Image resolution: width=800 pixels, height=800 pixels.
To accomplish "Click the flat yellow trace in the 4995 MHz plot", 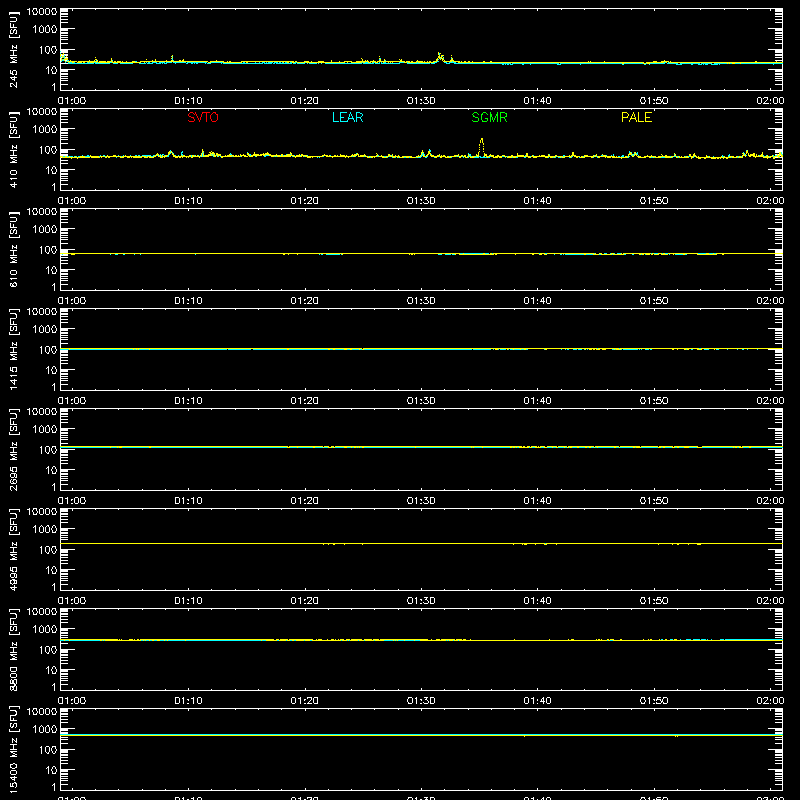I will [421, 544].
